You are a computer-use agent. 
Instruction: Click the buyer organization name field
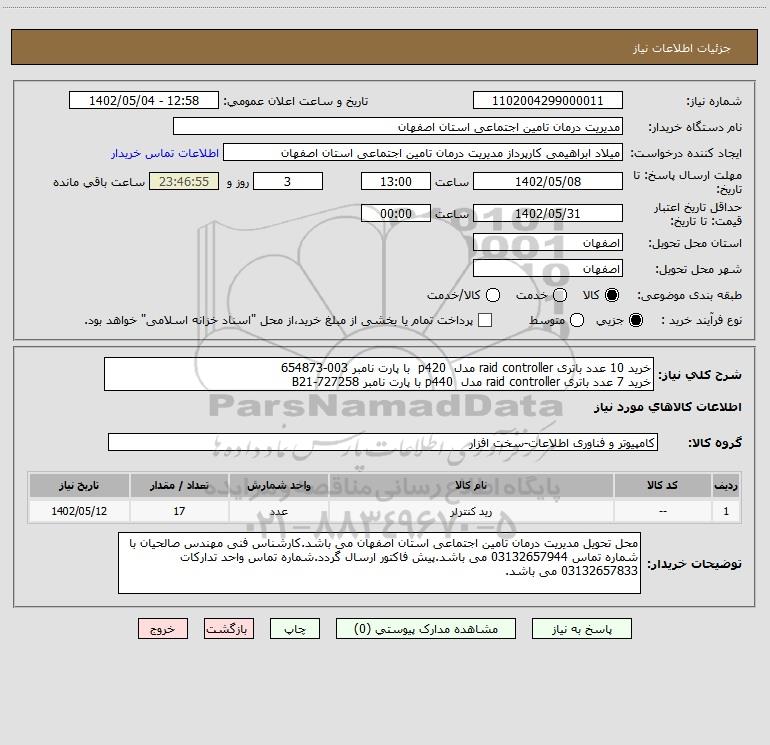(x=398, y=127)
